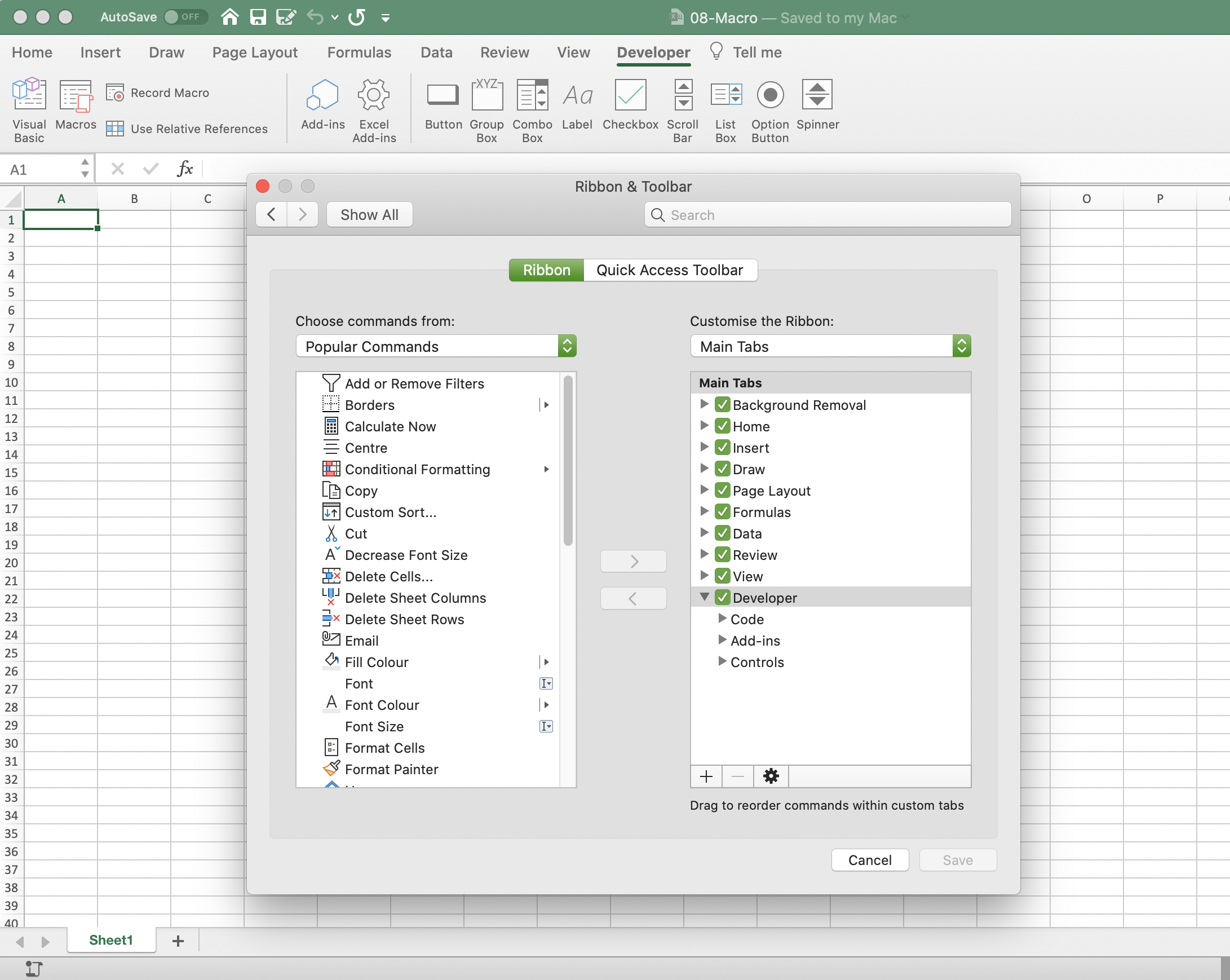
Task: Click the Home icon in the title bar
Action: (229, 17)
